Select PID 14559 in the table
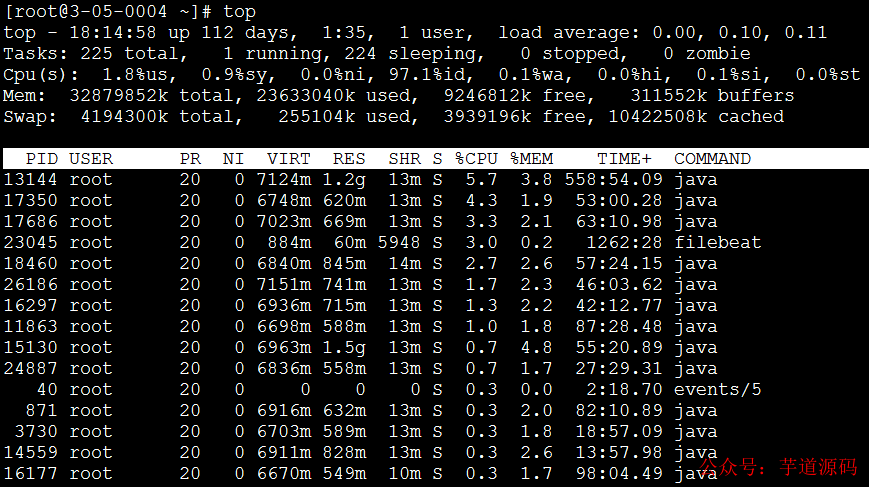Viewport: 869px width, 487px height. (x=30, y=453)
